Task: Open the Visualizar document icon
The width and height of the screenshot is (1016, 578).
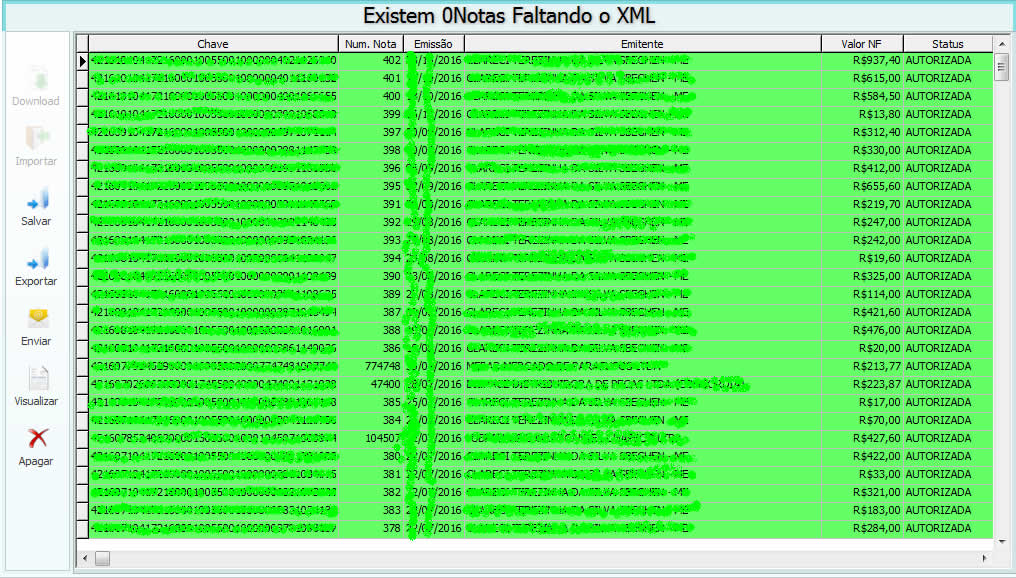Action: (37, 379)
